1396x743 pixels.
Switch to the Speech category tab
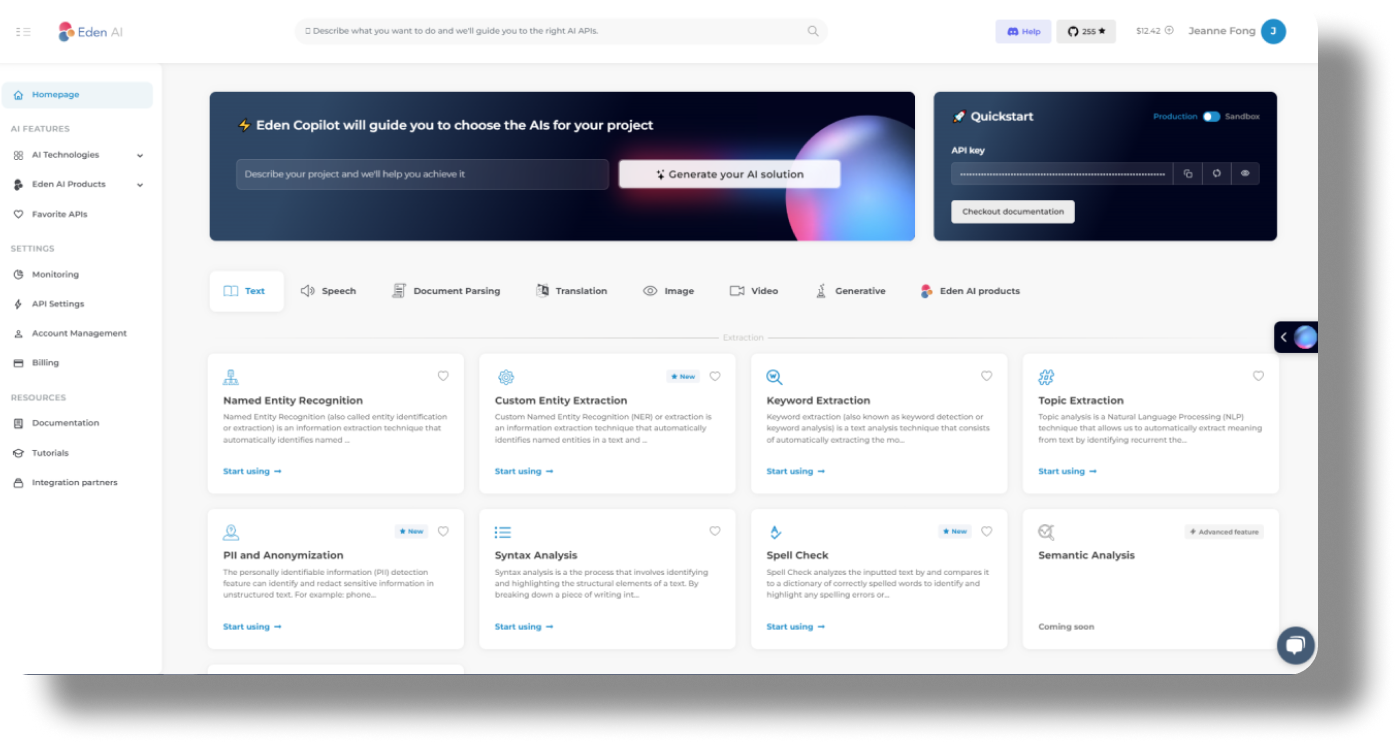pyautogui.click(x=328, y=291)
